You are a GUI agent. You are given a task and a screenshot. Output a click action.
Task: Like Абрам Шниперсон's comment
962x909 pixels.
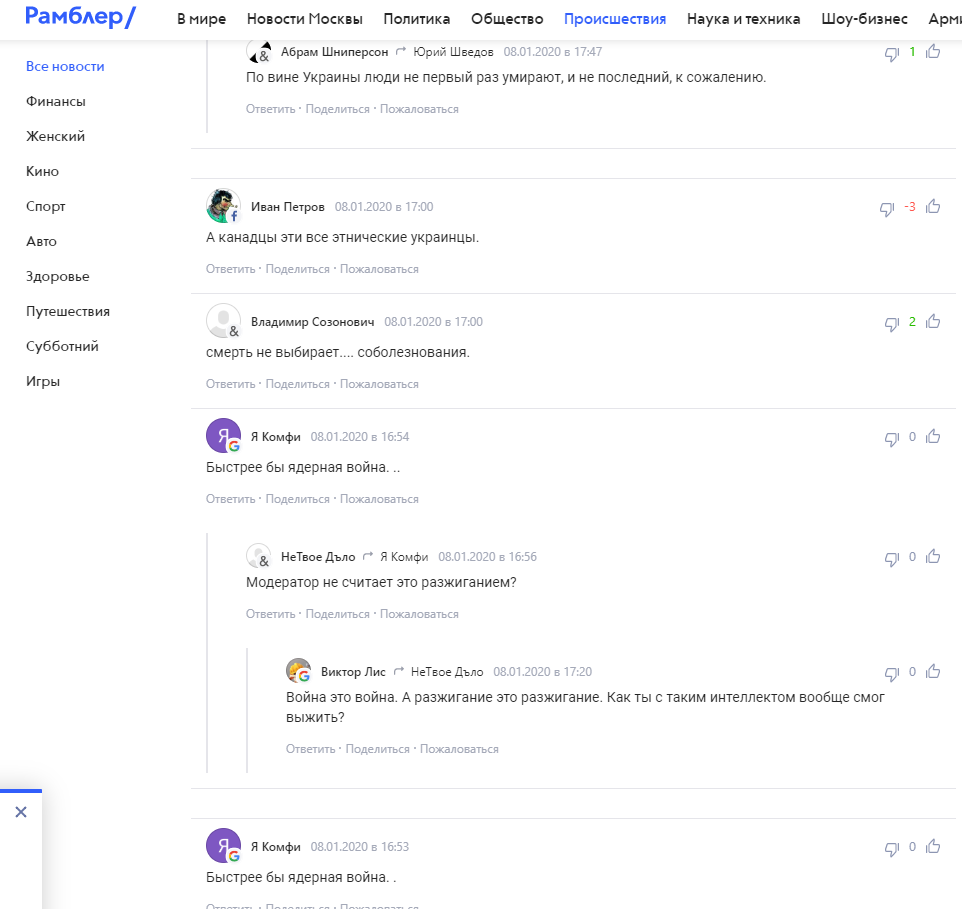[933, 52]
